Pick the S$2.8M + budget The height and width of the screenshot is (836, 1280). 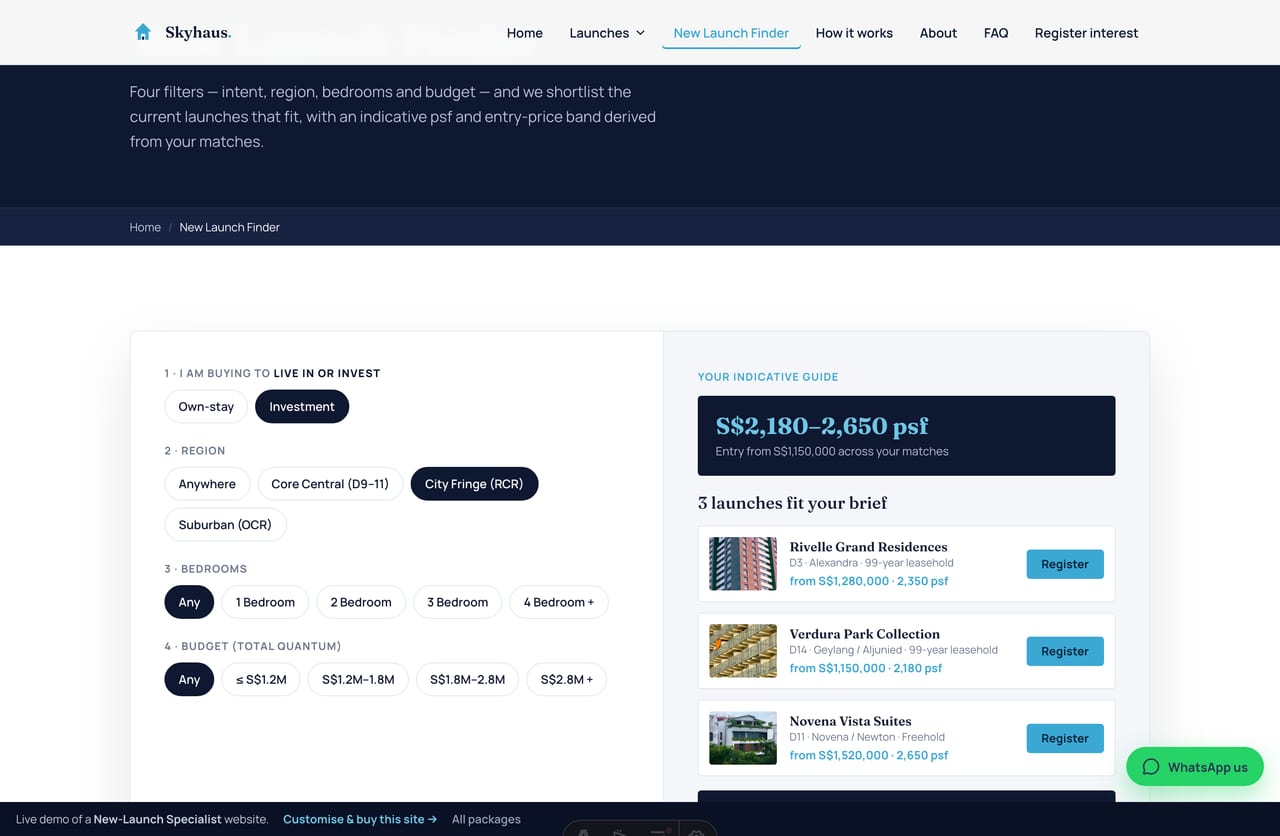(x=567, y=679)
